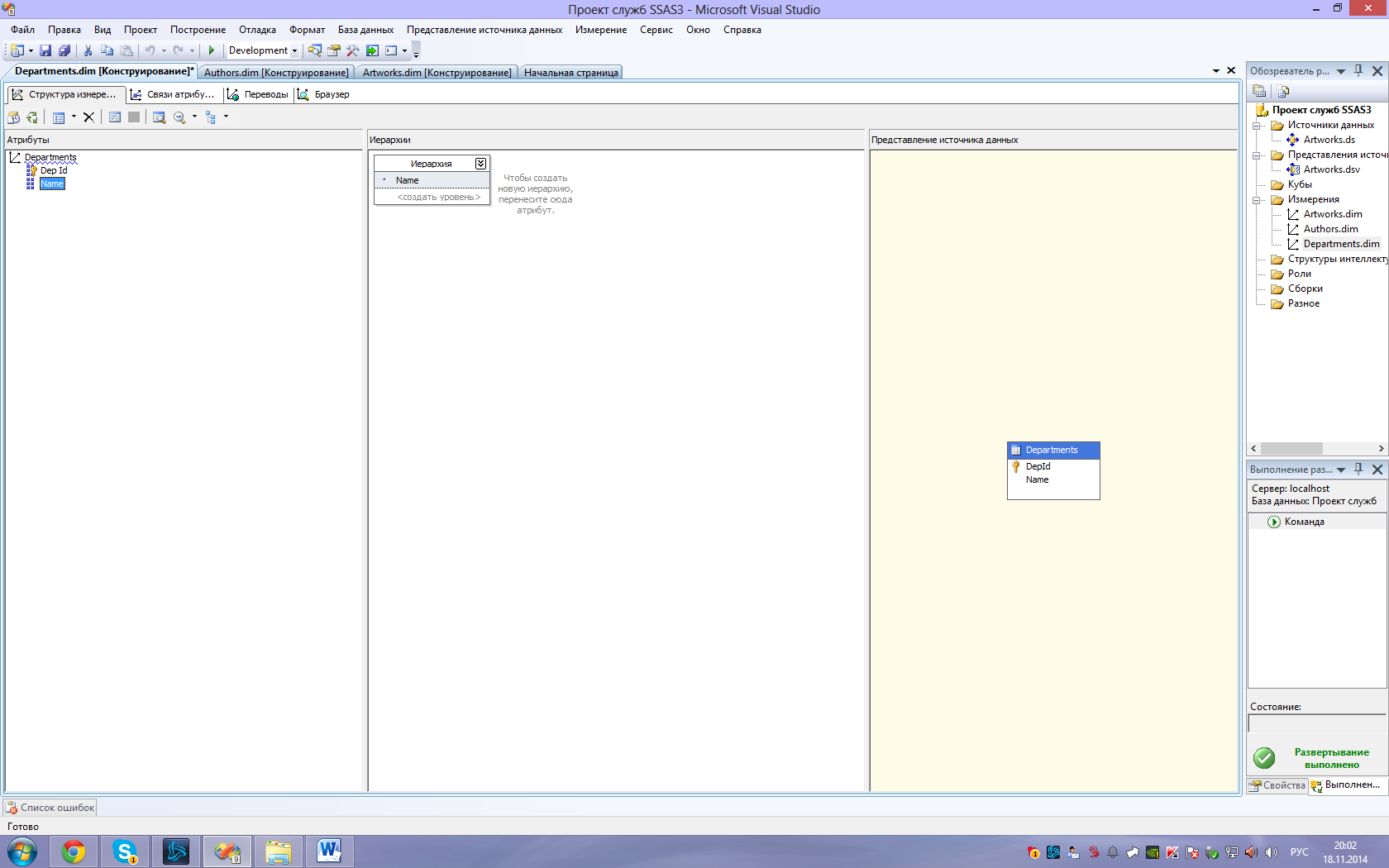Screen dimensions: 1389x868
Task: Pin the Deployment Progress panel
Action: point(1358,469)
